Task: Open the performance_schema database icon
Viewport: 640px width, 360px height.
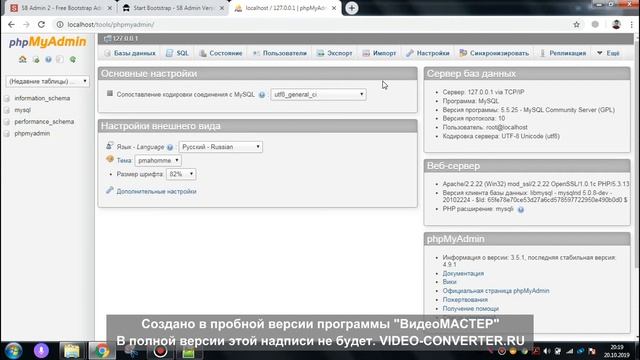Action: [x=7, y=122]
